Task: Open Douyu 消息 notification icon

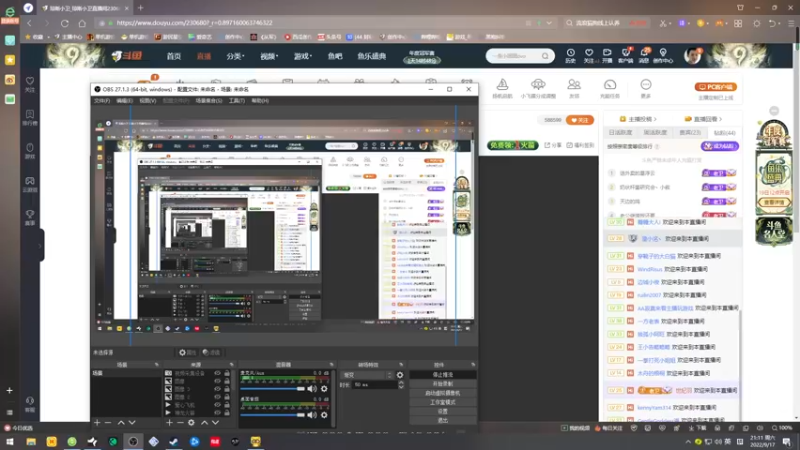Action: [x=644, y=56]
